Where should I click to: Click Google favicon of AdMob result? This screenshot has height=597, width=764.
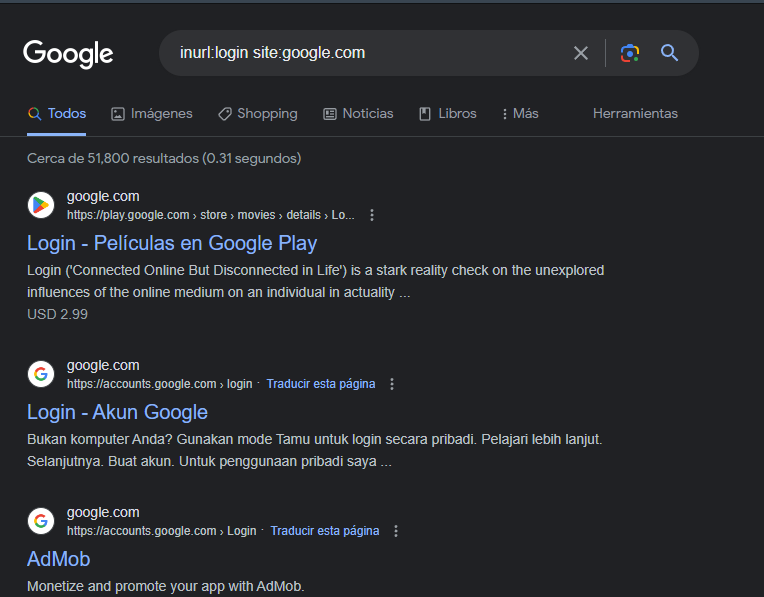point(41,521)
